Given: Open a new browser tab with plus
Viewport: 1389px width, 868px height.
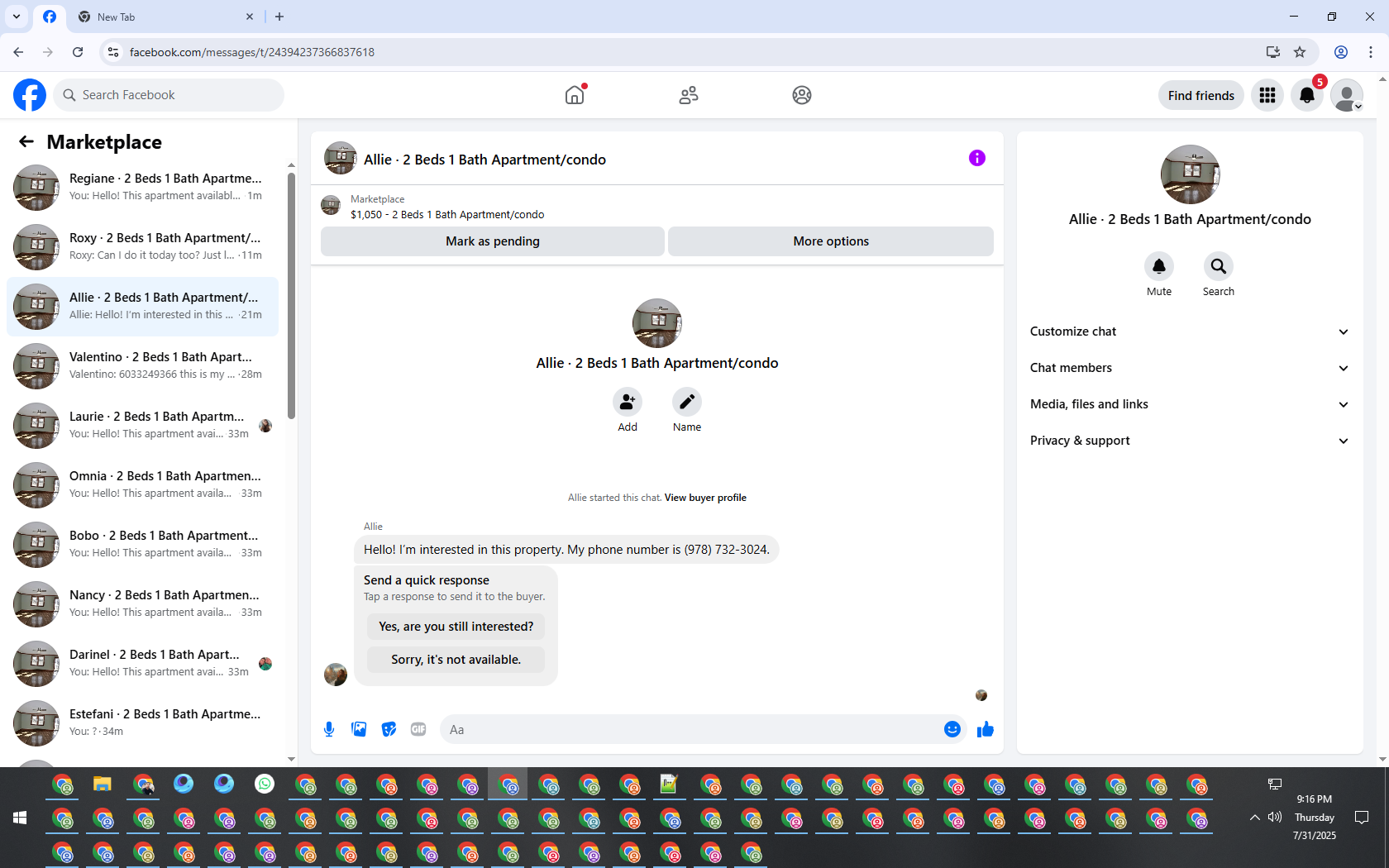Looking at the screenshot, I should 279,17.
